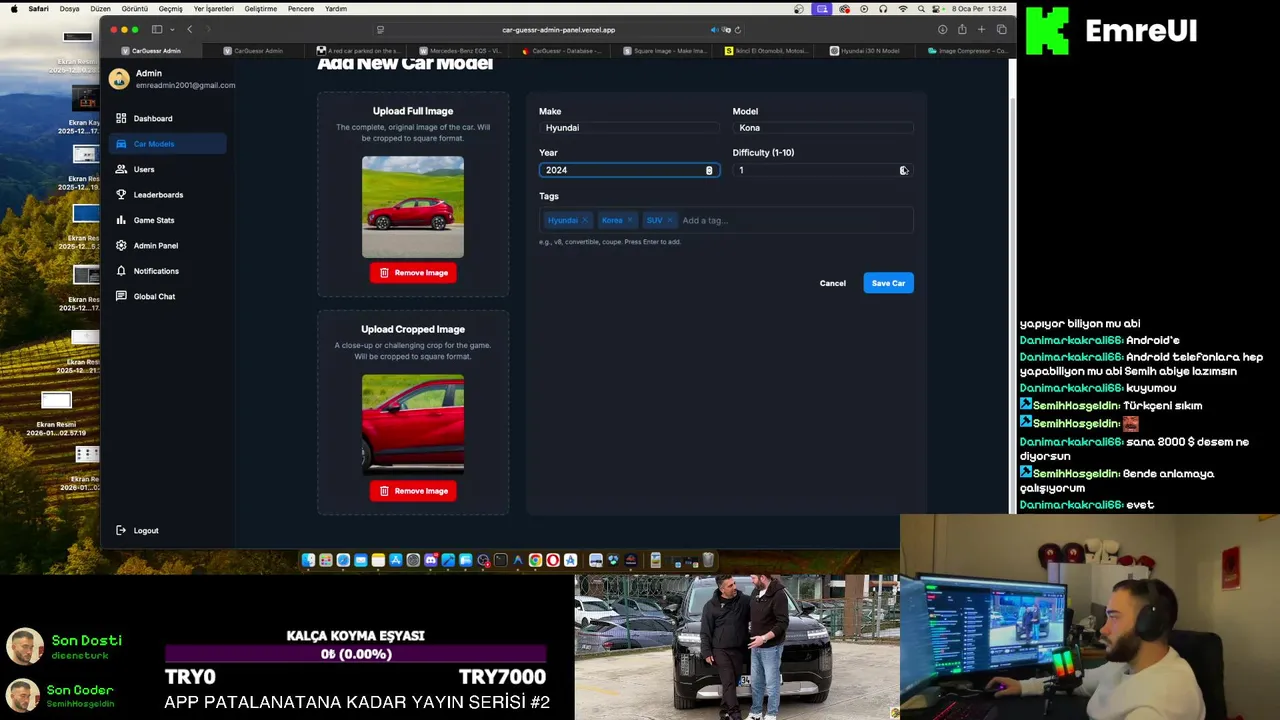Open the Görüntü menu

[134, 9]
